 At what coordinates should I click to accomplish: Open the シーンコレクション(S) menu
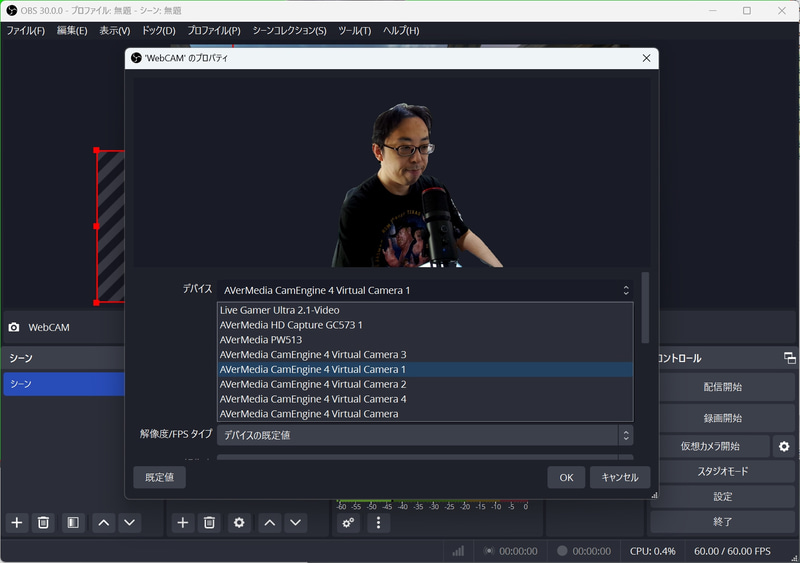point(289,31)
